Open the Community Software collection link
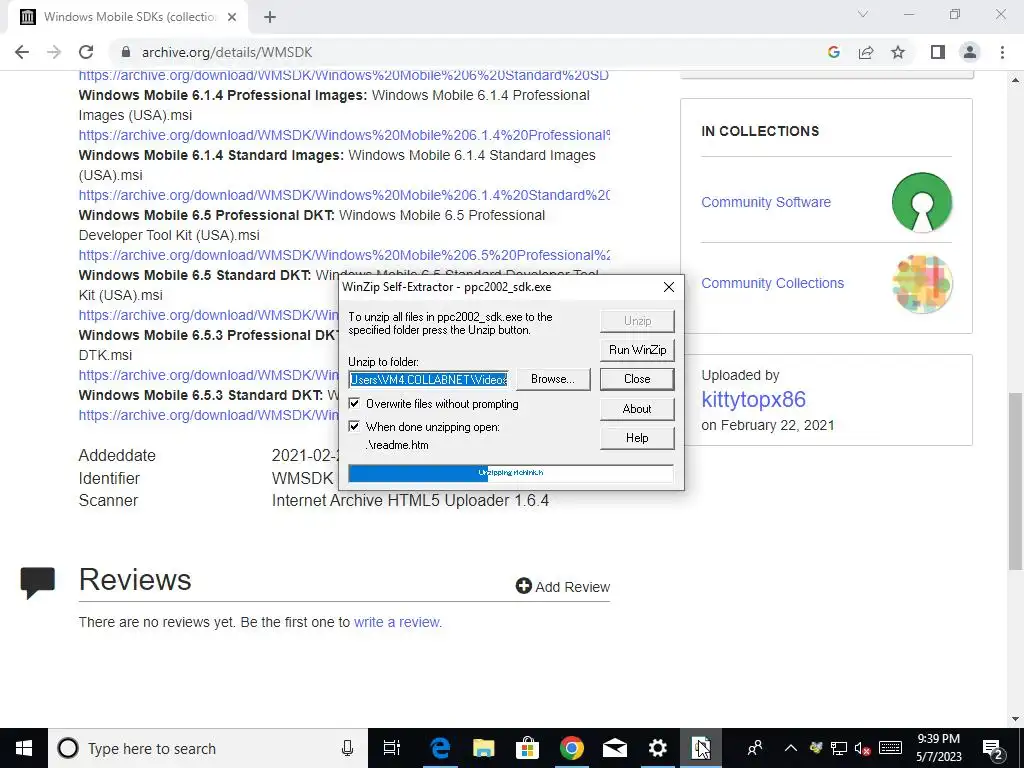The image size is (1024, 768). click(765, 202)
